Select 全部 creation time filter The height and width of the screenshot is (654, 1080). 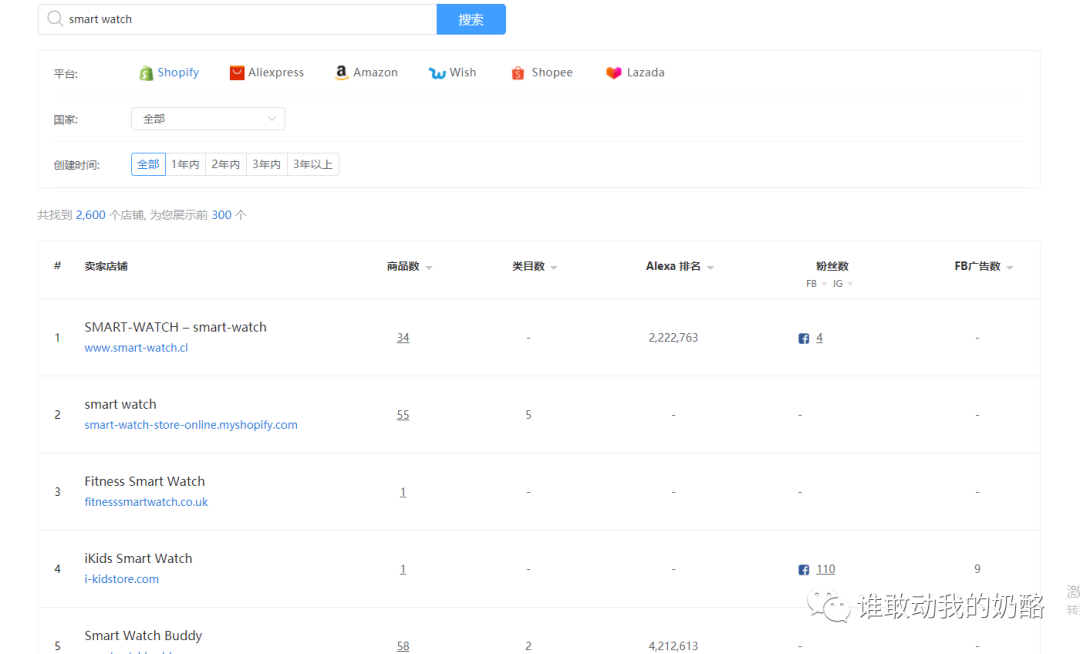[x=148, y=164]
